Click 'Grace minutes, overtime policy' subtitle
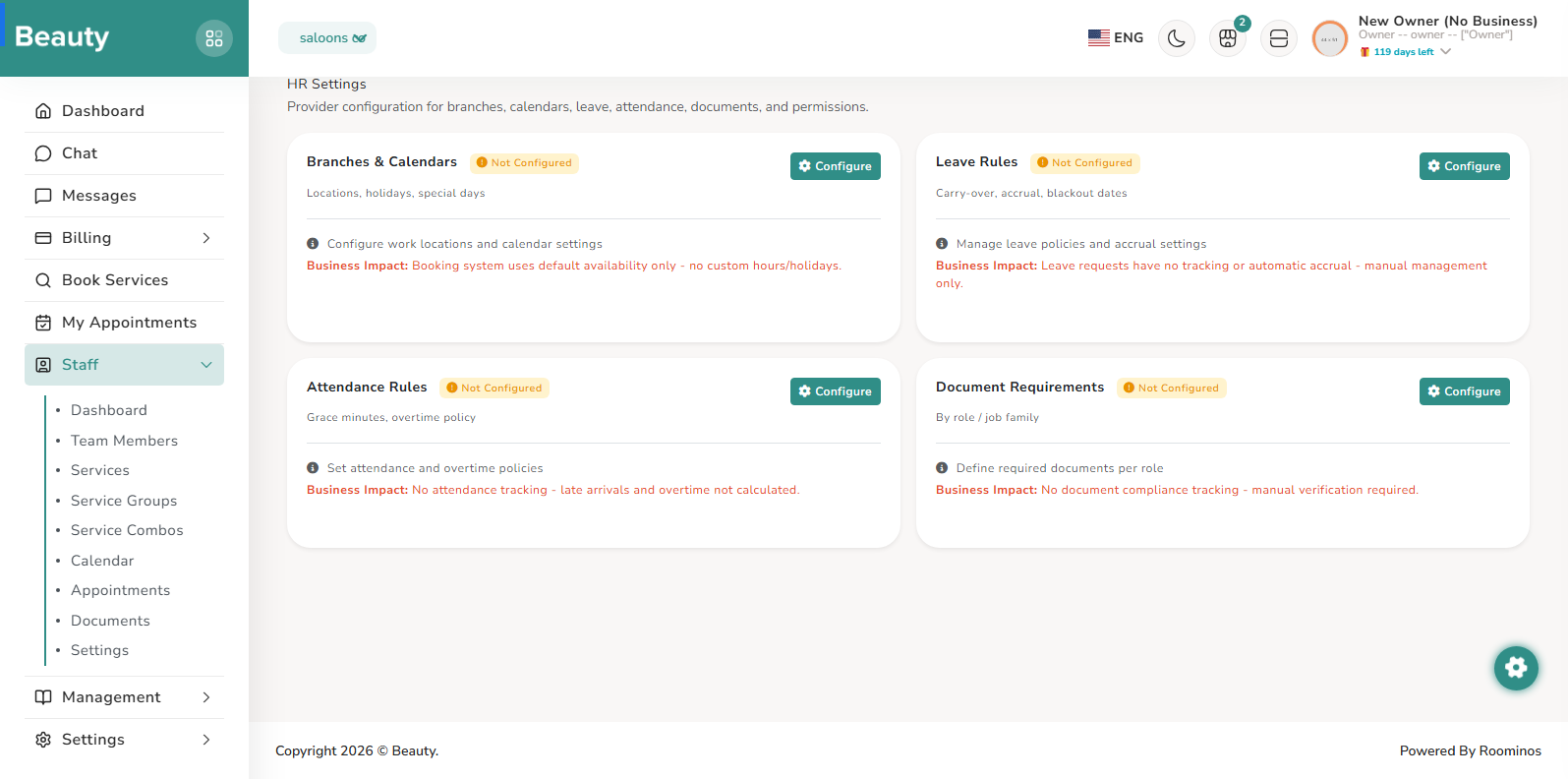Image resolution: width=1568 pixels, height=779 pixels. point(391,418)
